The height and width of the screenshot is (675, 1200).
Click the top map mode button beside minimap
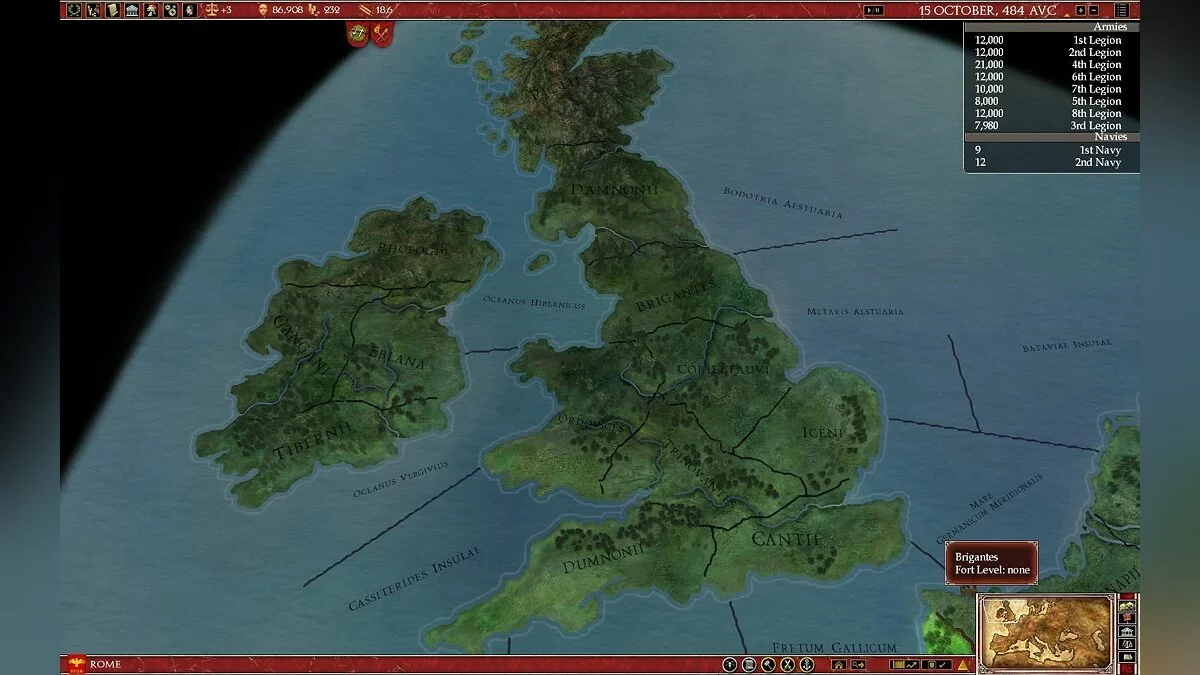[1127, 605]
